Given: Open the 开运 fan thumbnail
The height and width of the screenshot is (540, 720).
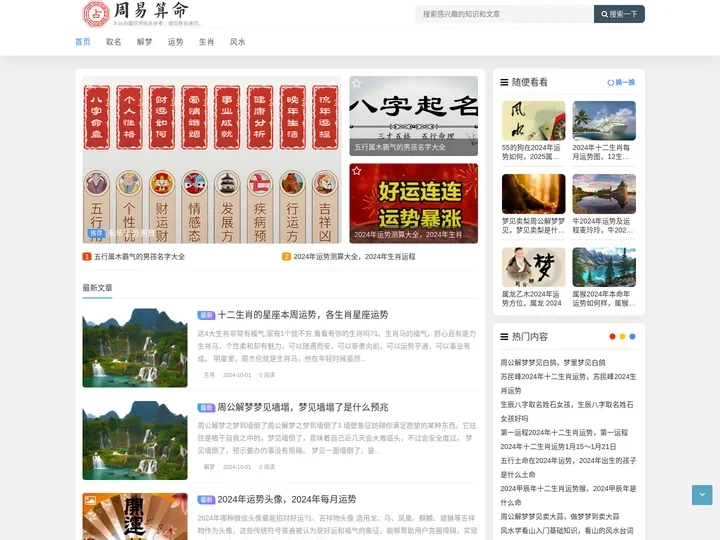Looking at the screenshot, I should tap(135, 516).
